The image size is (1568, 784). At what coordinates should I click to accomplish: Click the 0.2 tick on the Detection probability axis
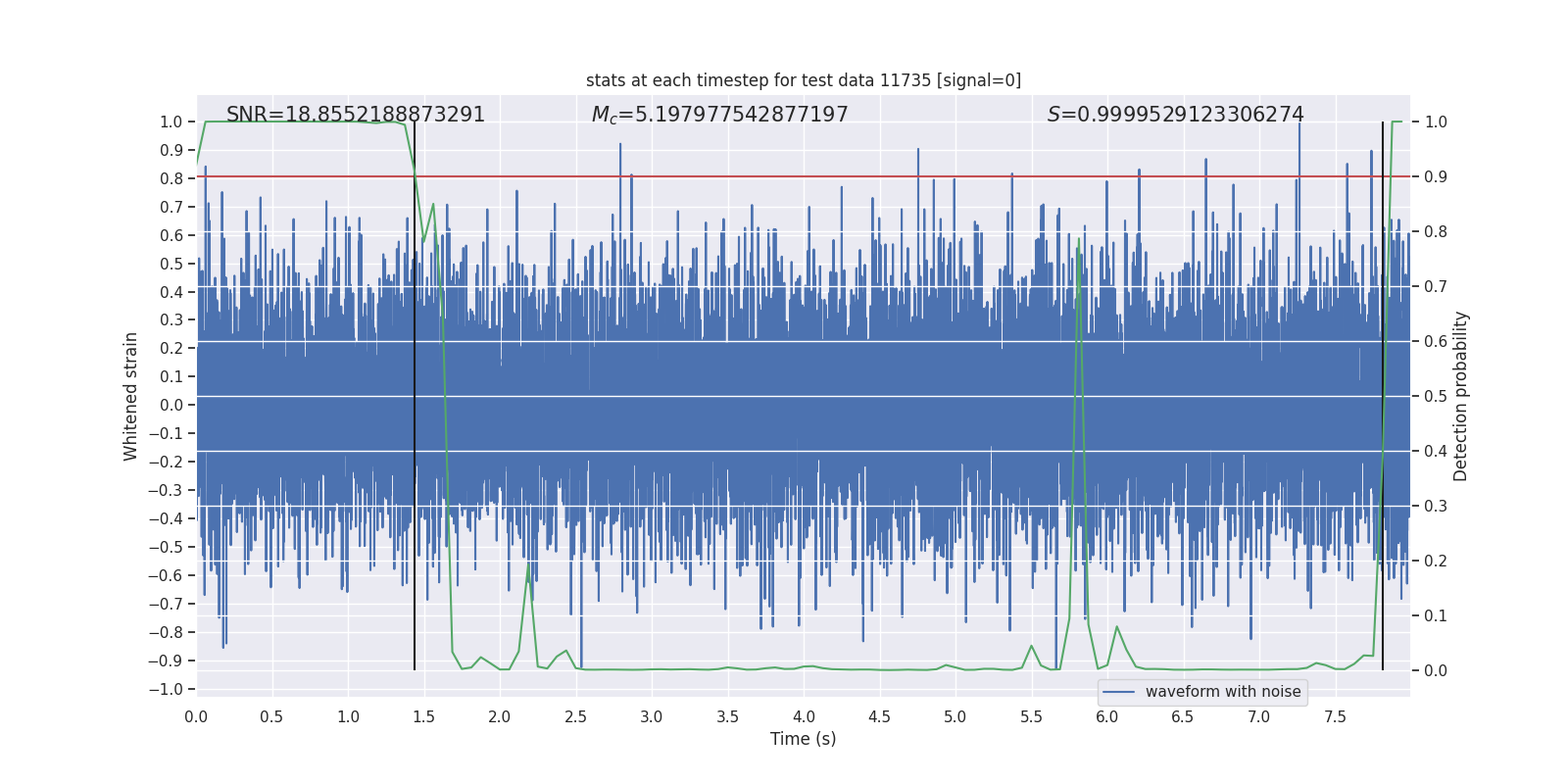(1436, 561)
